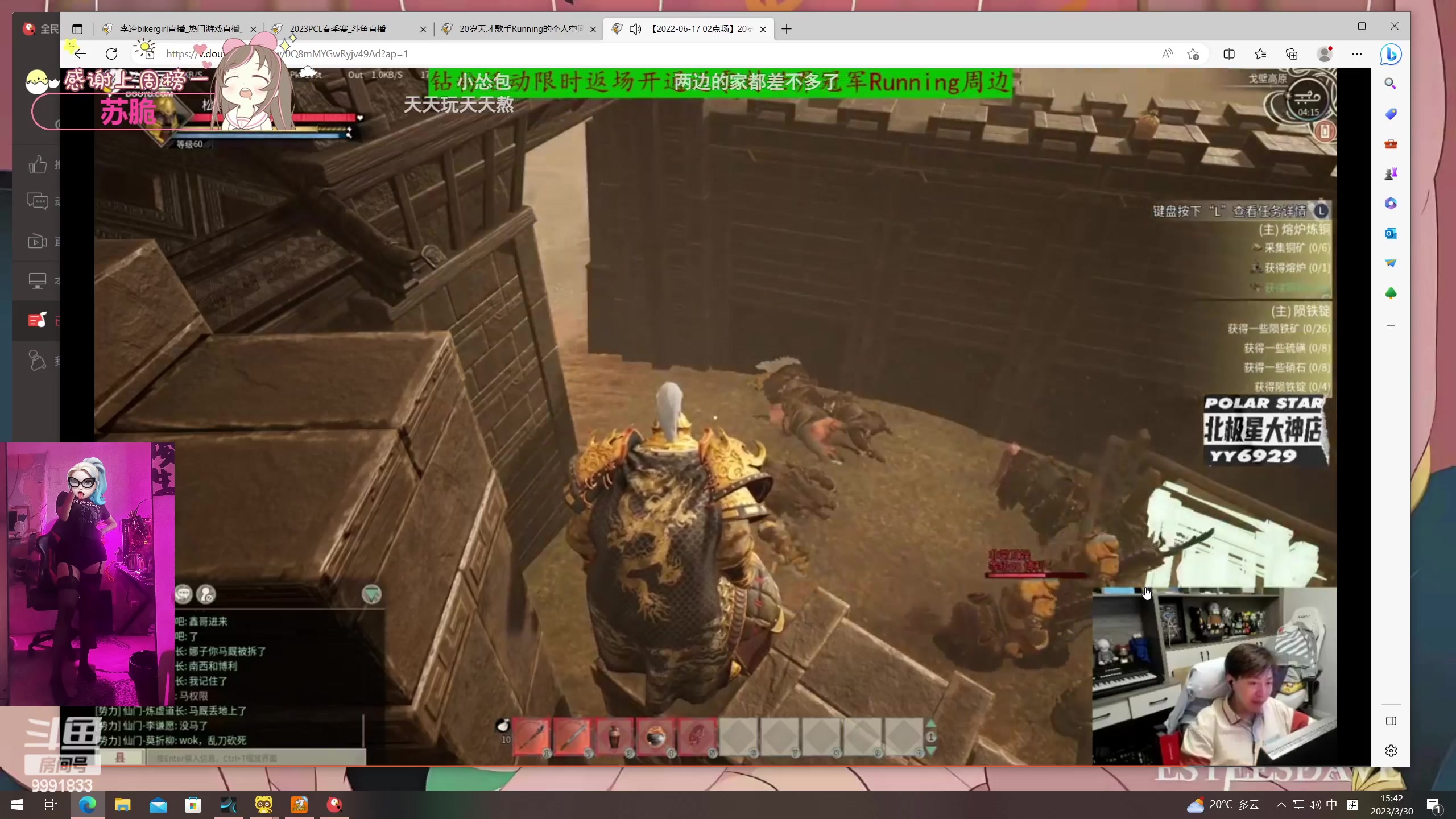1456x819 pixels.
Task: Expand hidden system tray icons
Action: point(1281,805)
